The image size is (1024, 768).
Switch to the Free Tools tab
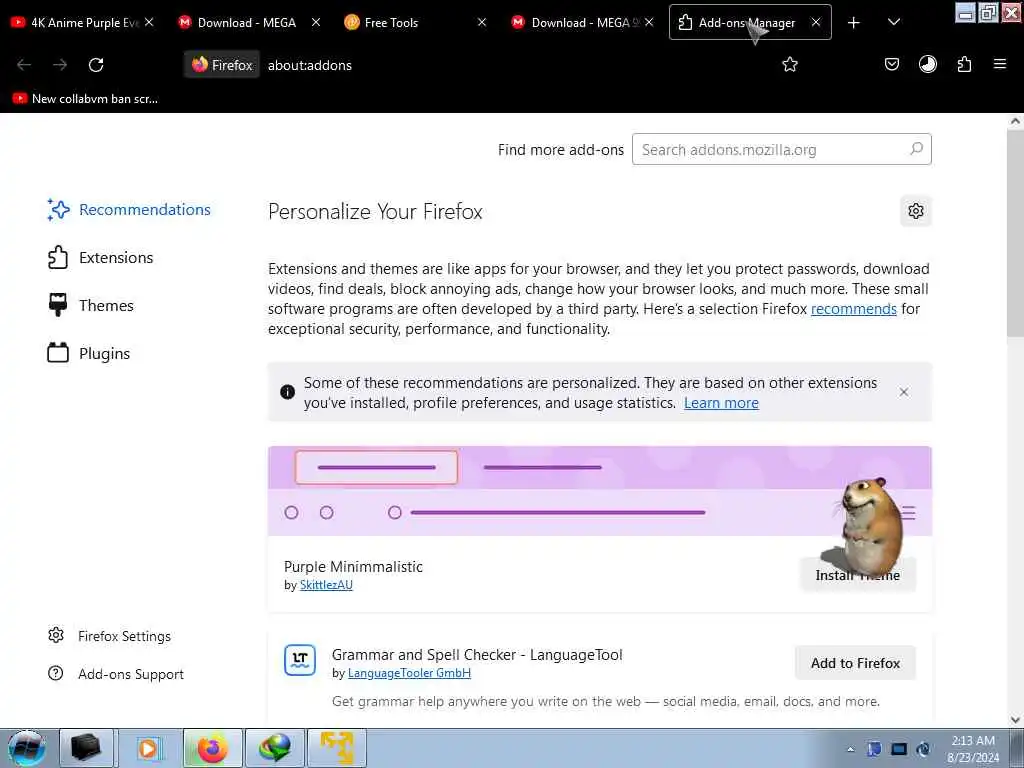(391, 22)
